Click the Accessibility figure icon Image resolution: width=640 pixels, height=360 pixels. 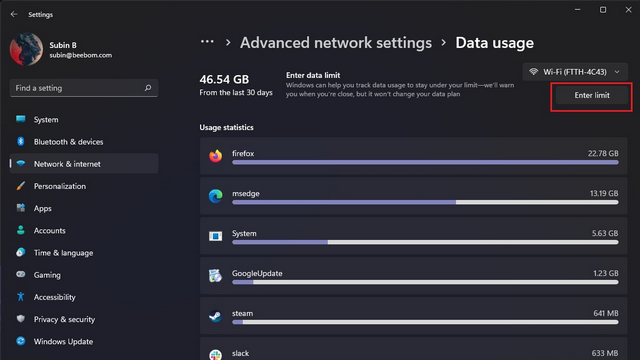20,296
